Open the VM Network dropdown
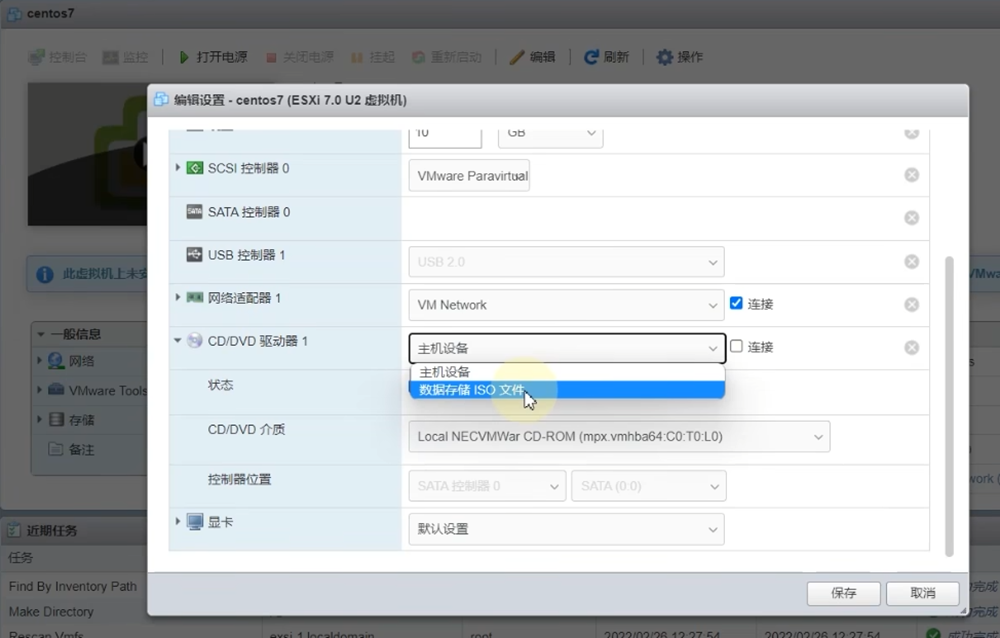This screenshot has width=1000, height=638. [566, 305]
